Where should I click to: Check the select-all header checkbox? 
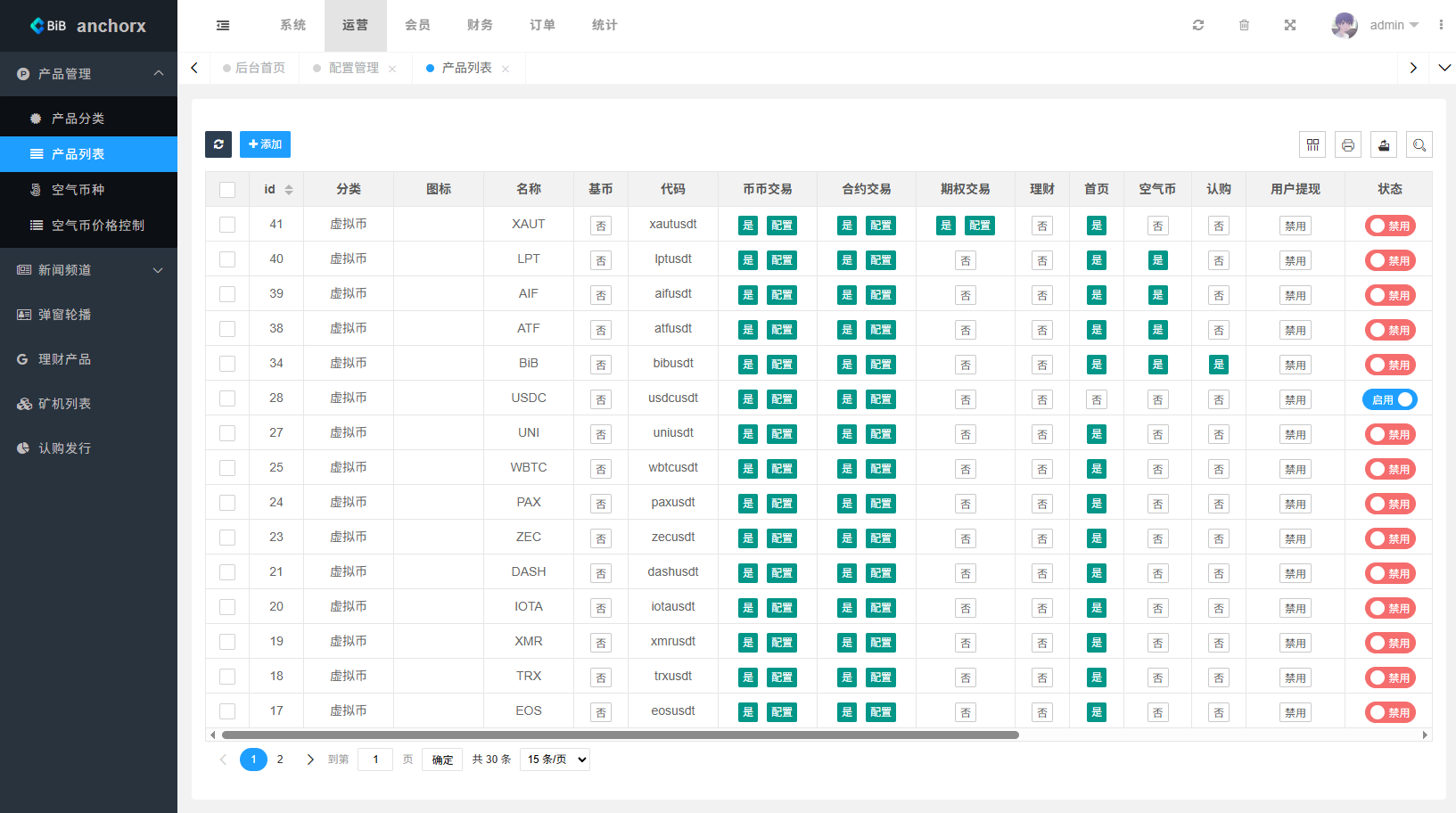(227, 189)
